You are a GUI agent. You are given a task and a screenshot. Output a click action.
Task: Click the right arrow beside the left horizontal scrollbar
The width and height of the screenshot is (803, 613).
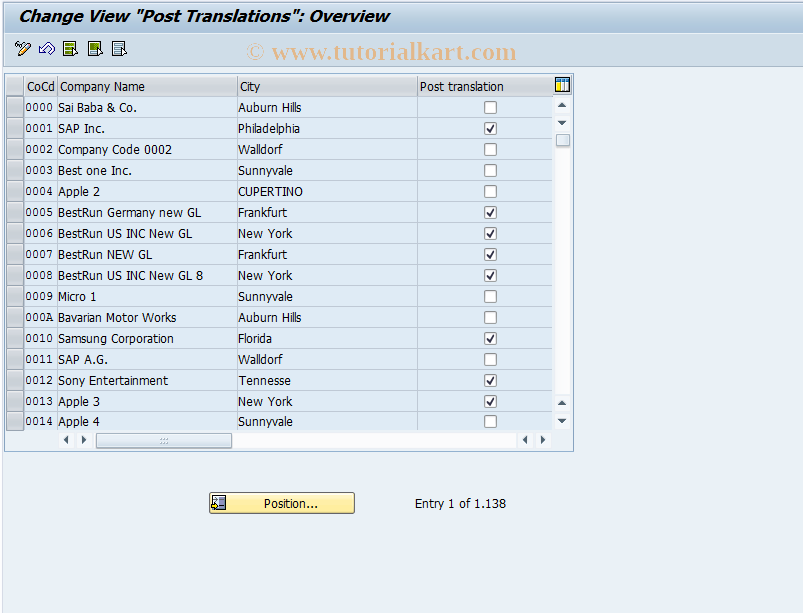[84, 440]
